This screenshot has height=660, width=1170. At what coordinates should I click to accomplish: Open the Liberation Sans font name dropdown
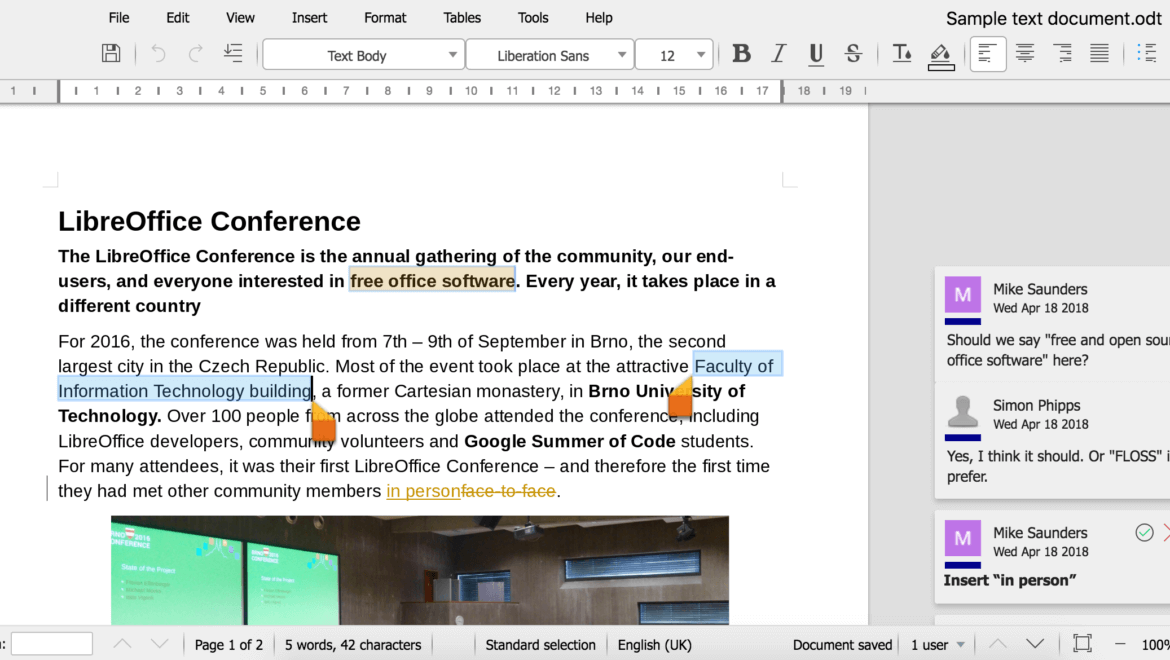point(548,54)
